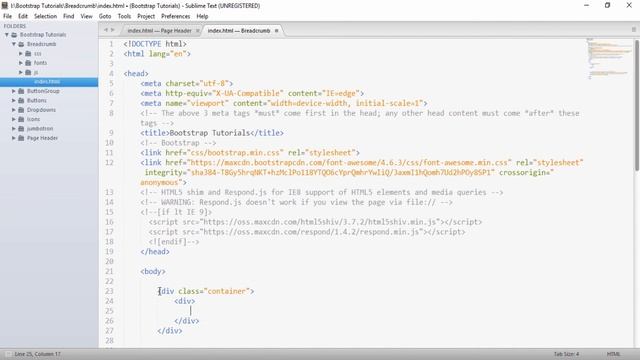This screenshot has width=640, height=360.
Task: Expand the ButtonGroup folder
Action: click(13, 91)
